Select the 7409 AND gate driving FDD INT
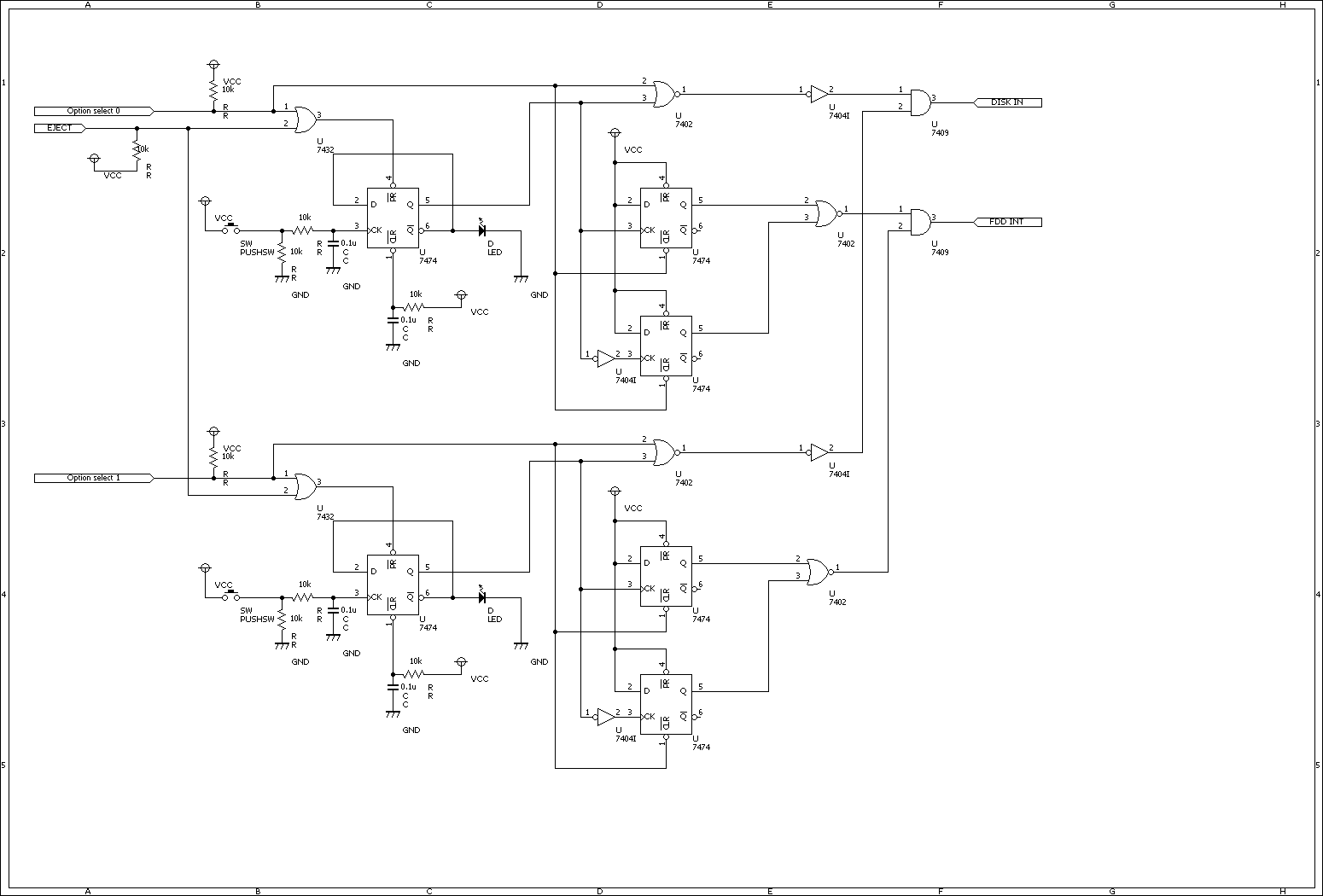 (x=920, y=222)
